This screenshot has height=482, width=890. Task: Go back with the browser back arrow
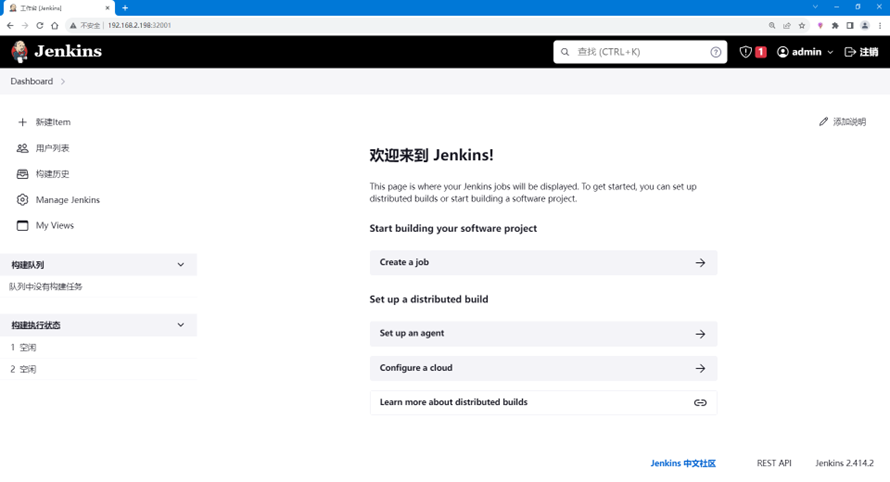tap(10, 26)
